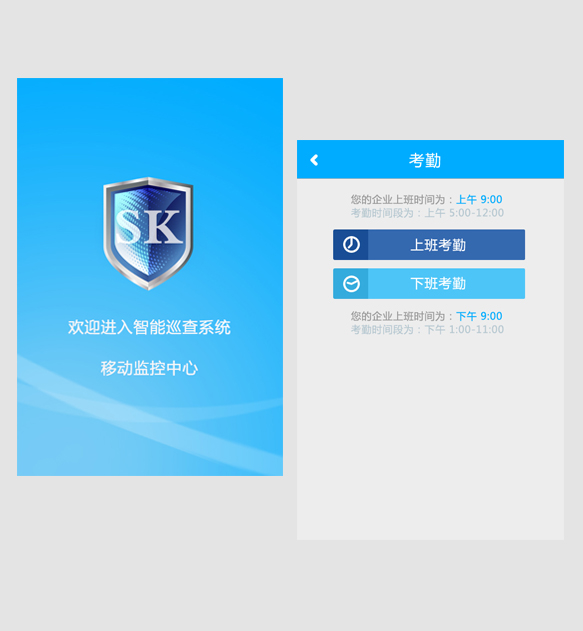Click the clock icon on 上班考勤
This screenshot has width=583, height=631.
tap(351, 245)
